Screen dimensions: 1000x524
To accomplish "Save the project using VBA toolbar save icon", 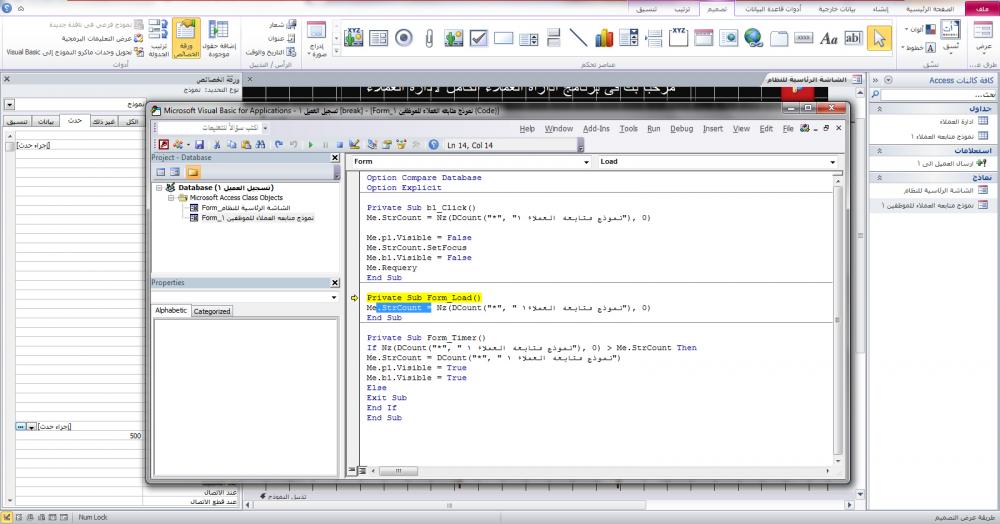I will (200, 145).
